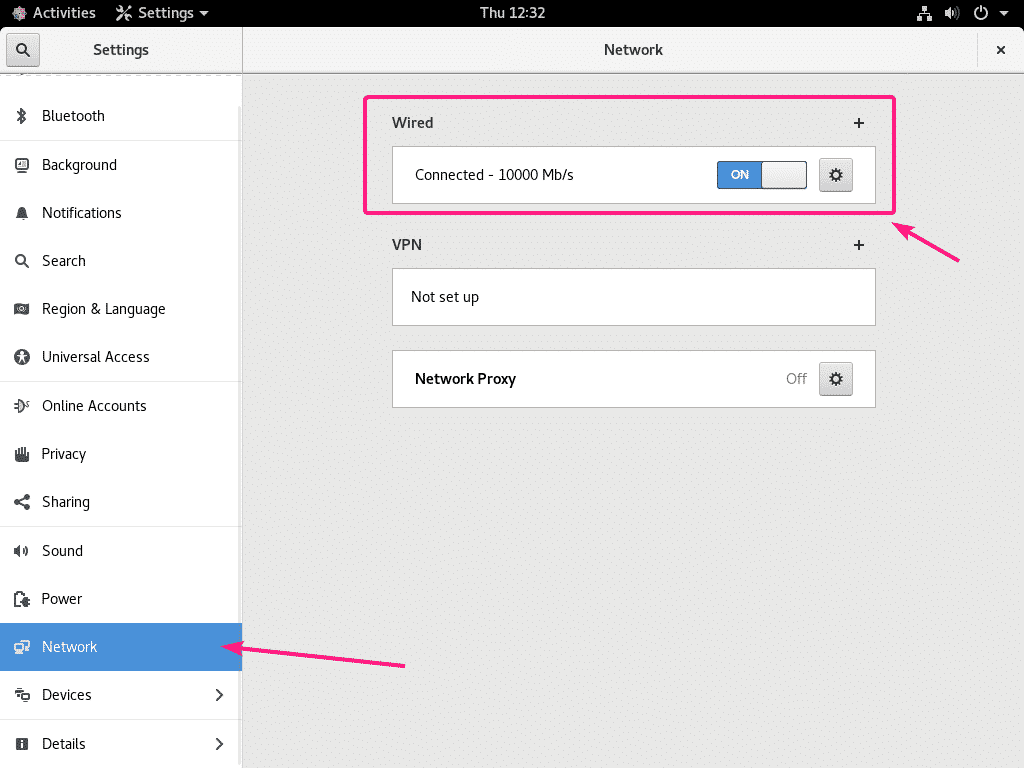Open the Settings menu in top bar

tap(161, 13)
